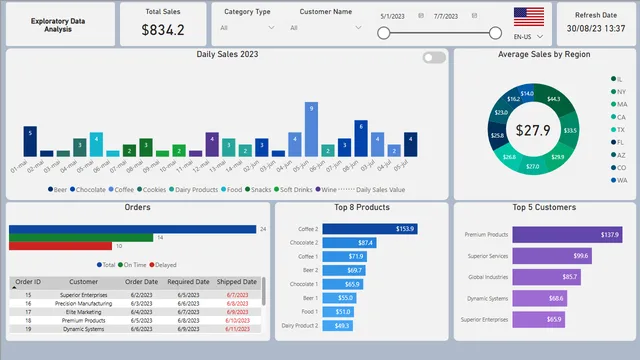Select FL region legend item
The width and height of the screenshot is (640, 360).
click(618, 142)
